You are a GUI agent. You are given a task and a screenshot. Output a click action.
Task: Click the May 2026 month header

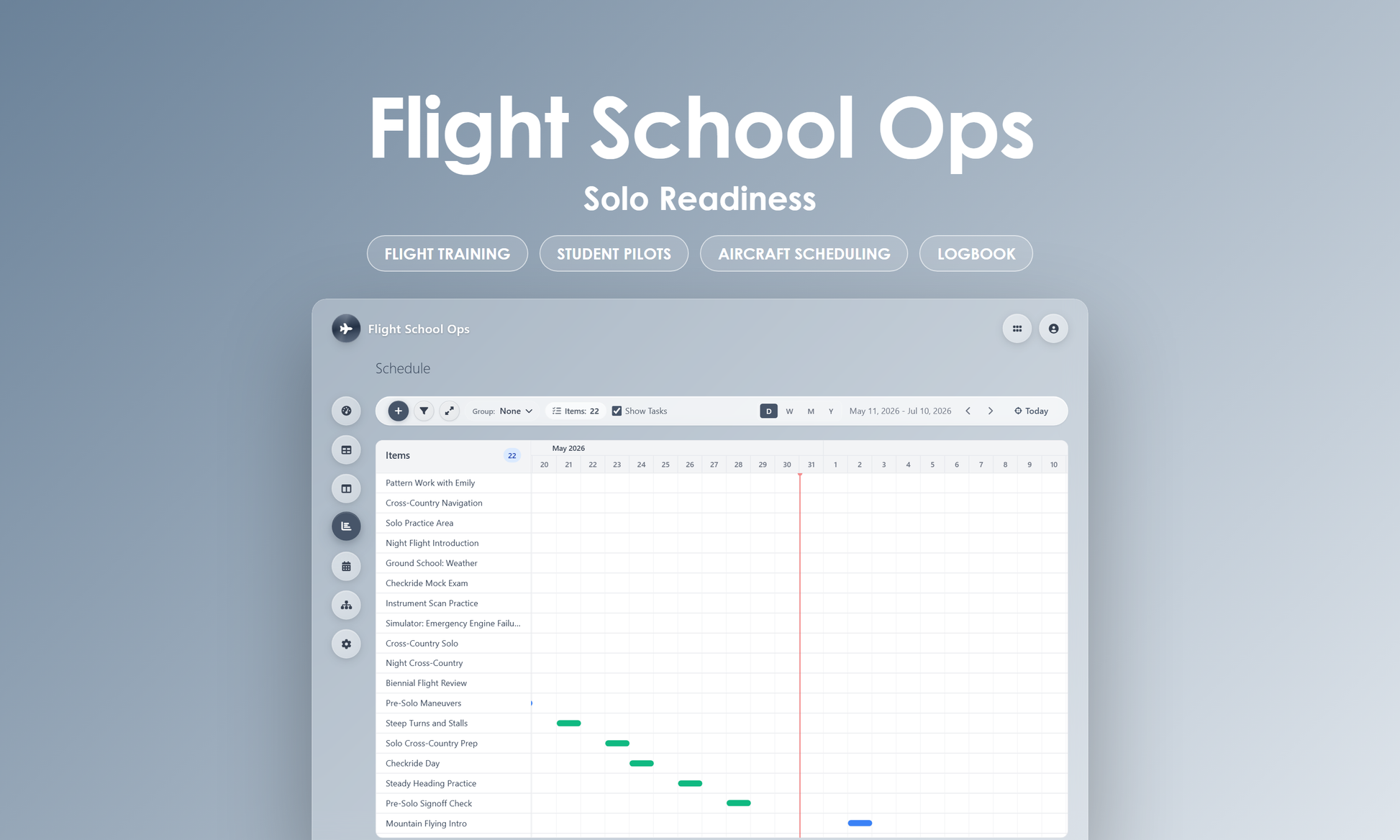pyautogui.click(x=568, y=448)
